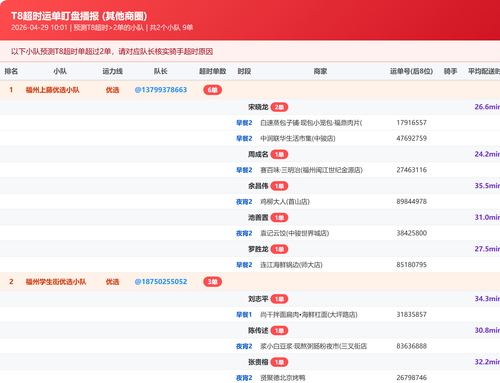Select waybill number 17916557
The width and height of the screenshot is (500, 383).
point(411,123)
